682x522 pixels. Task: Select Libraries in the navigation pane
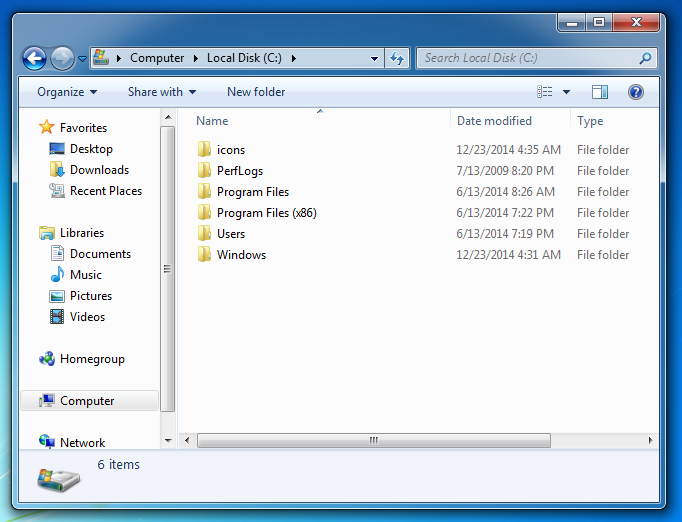coord(82,233)
